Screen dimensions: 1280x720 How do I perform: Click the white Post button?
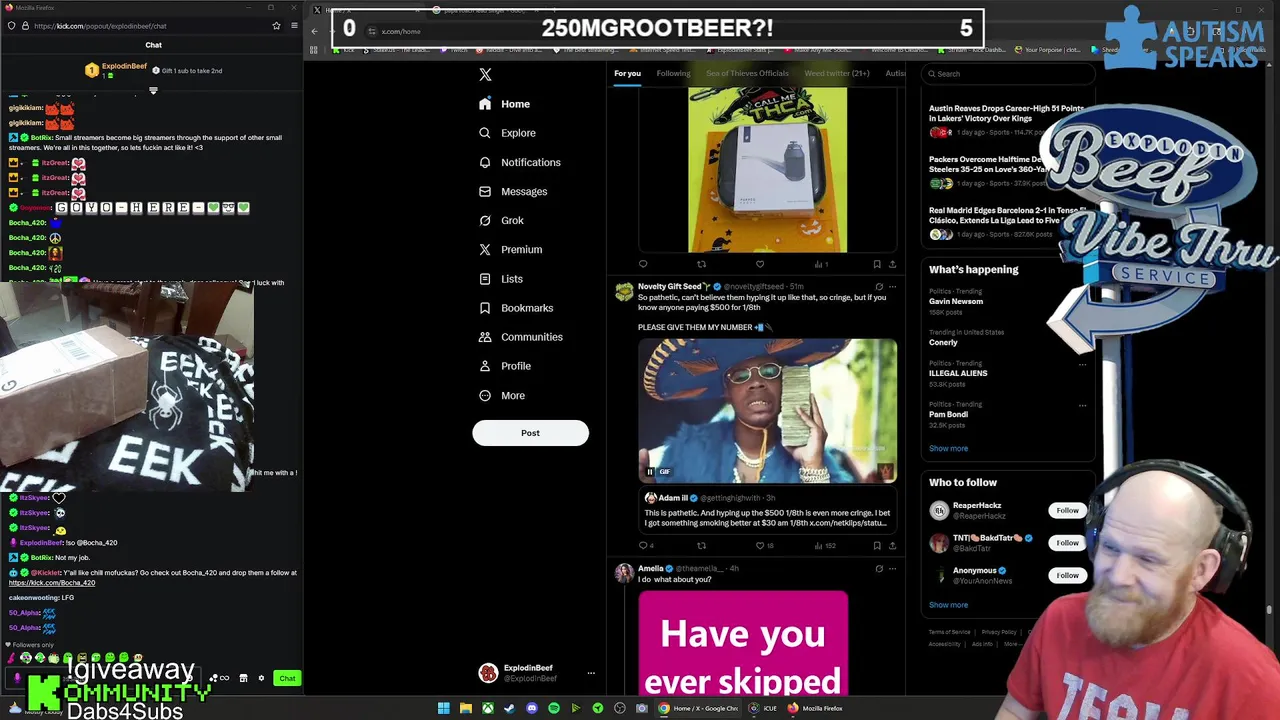(530, 433)
